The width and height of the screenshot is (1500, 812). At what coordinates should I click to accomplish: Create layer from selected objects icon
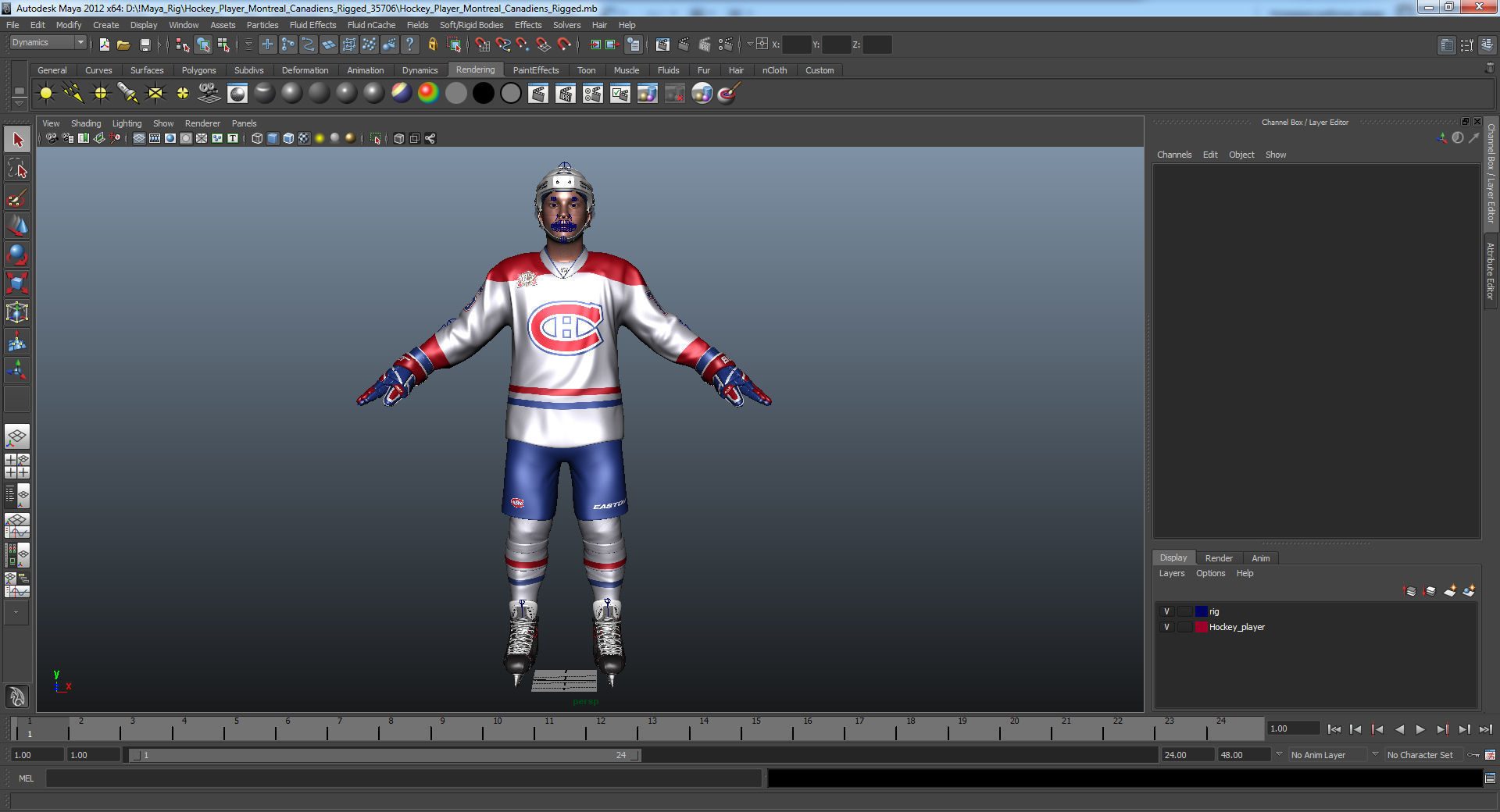[x=1469, y=591]
